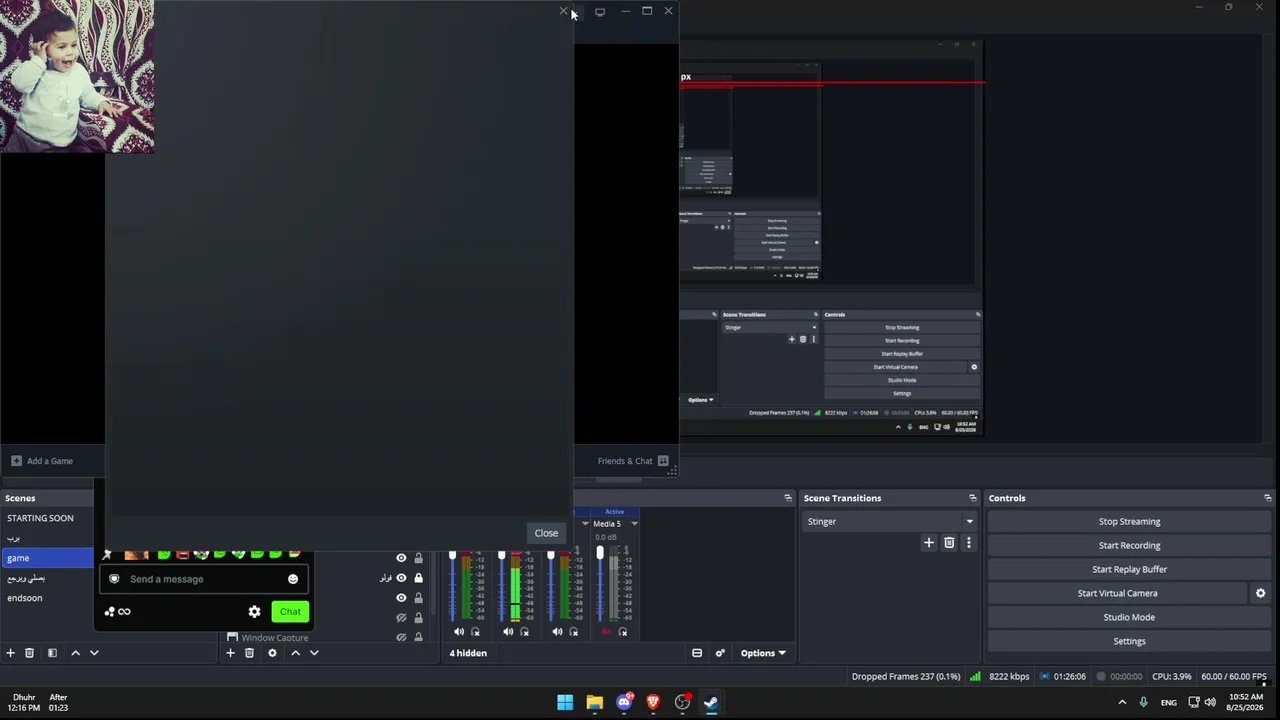Screen dimensions: 1280x720
Task: Add a new scene in Scenes panel
Action: [10, 653]
